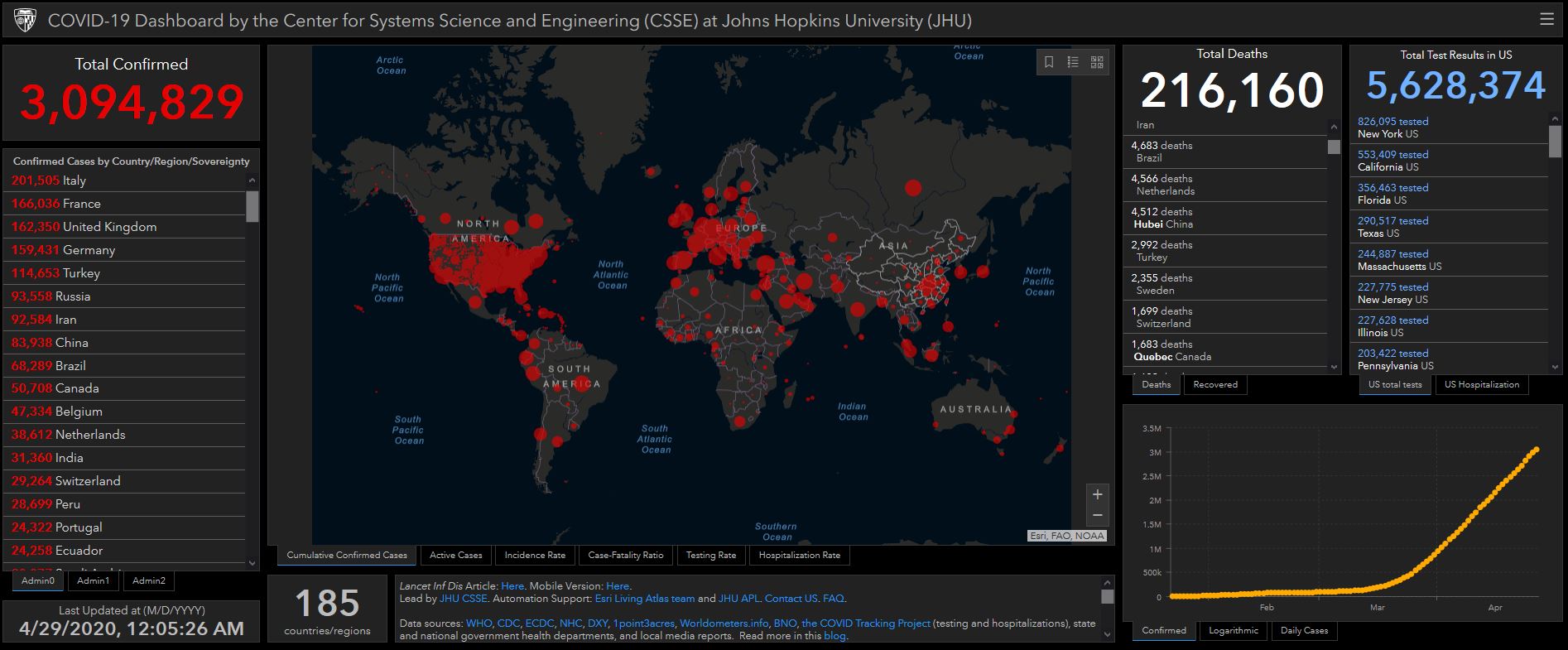This screenshot has height=650, width=1568.
Task: Open the Worldometers.info link
Action: [x=724, y=624]
